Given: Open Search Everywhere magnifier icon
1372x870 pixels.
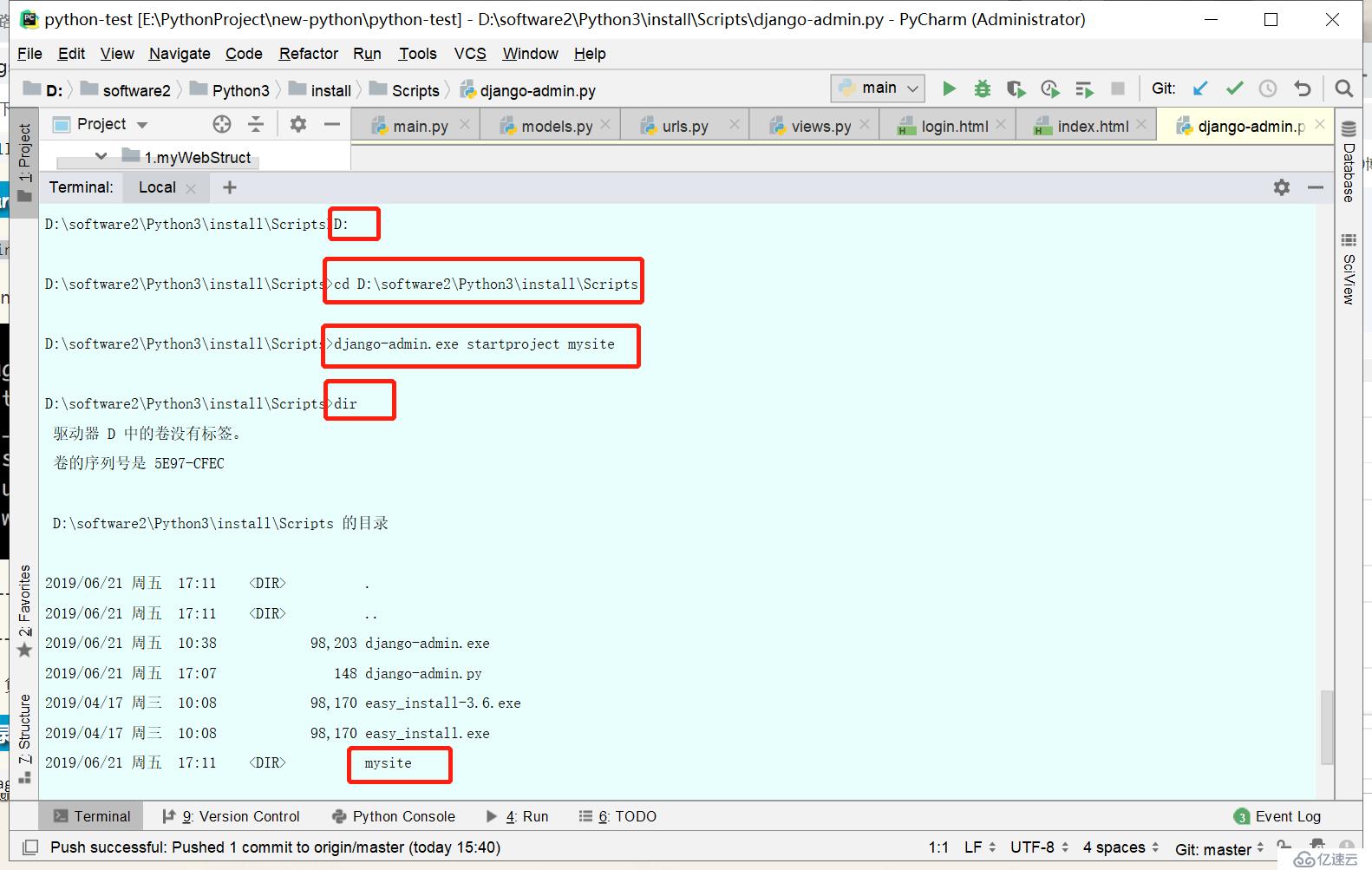Looking at the screenshot, I should coord(1343,88).
